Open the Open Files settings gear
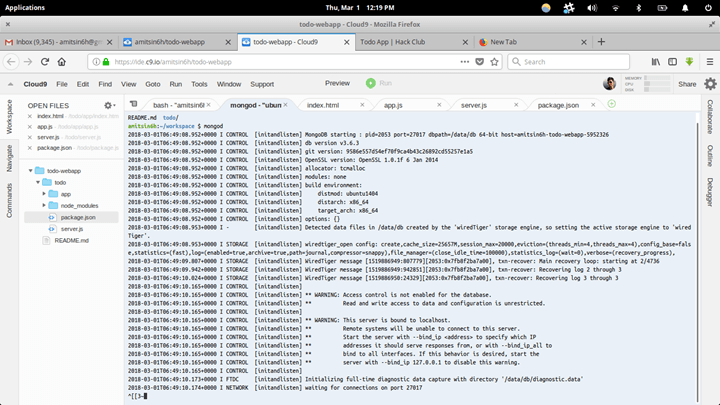The height and width of the screenshot is (405, 720). (109, 105)
